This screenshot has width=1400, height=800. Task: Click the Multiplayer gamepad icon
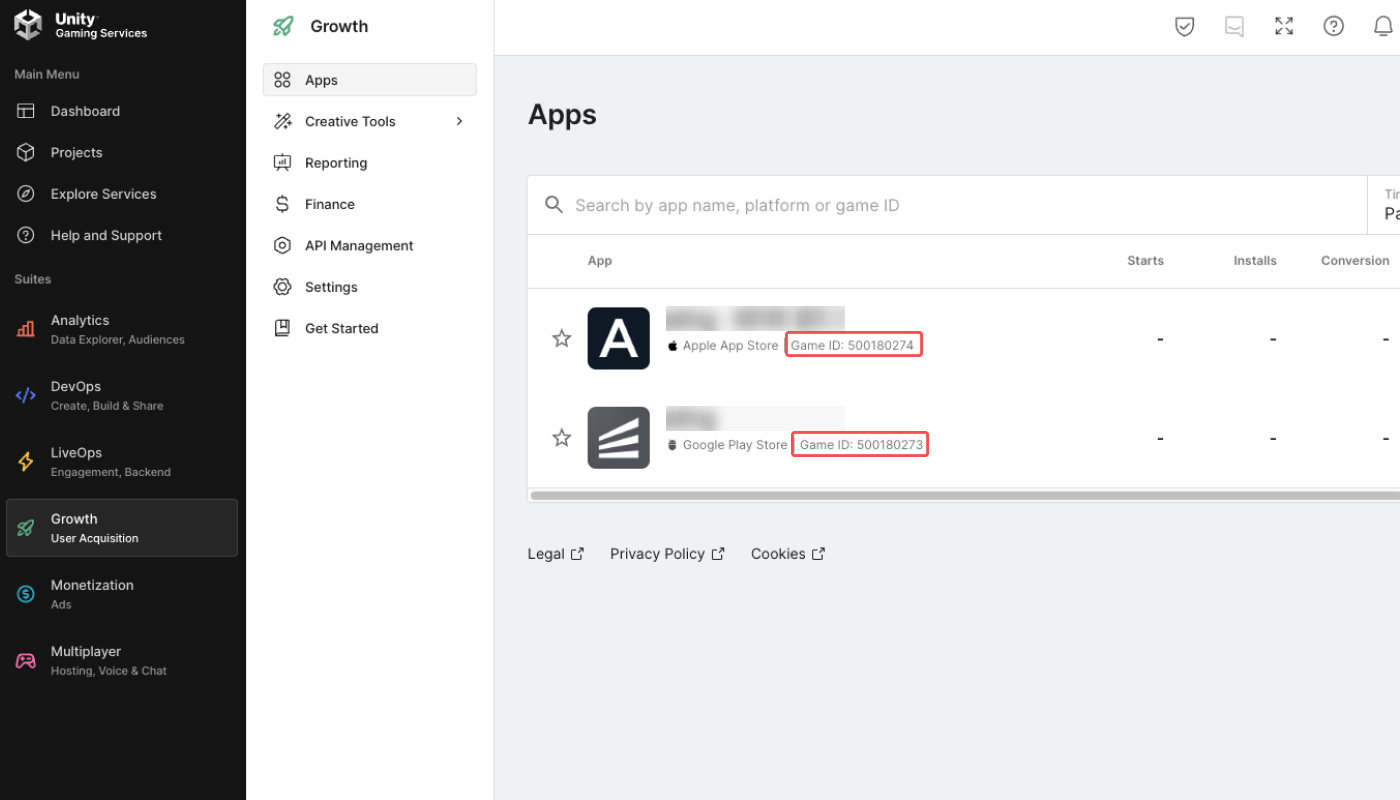(x=26, y=661)
